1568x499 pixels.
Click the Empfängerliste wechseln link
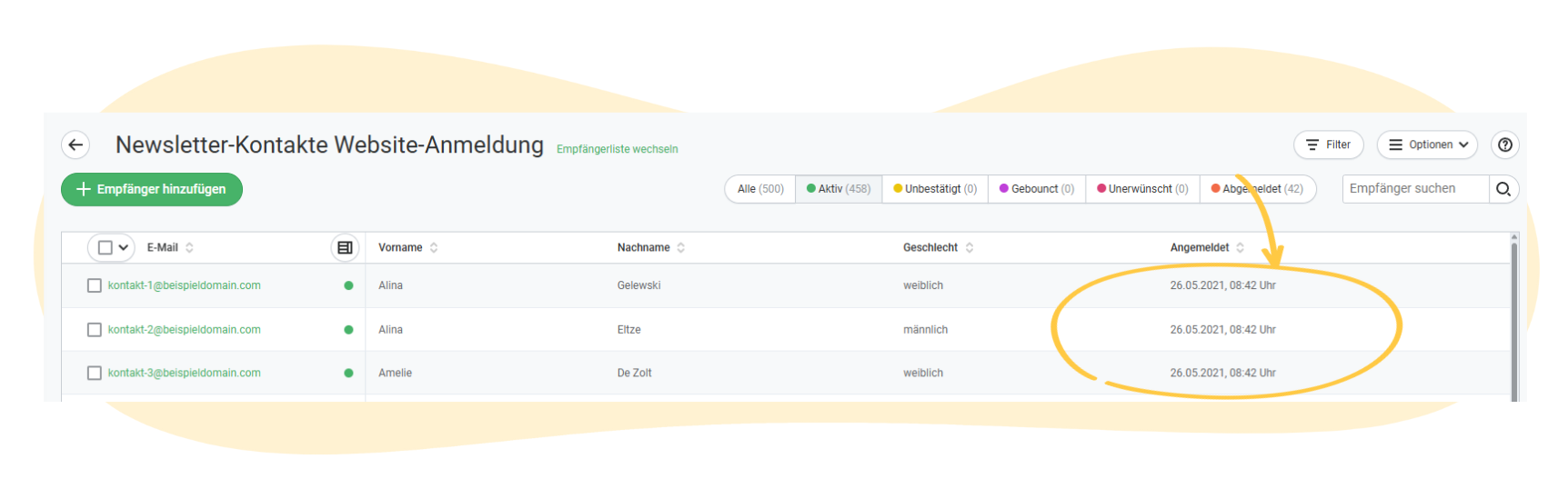coord(618,149)
